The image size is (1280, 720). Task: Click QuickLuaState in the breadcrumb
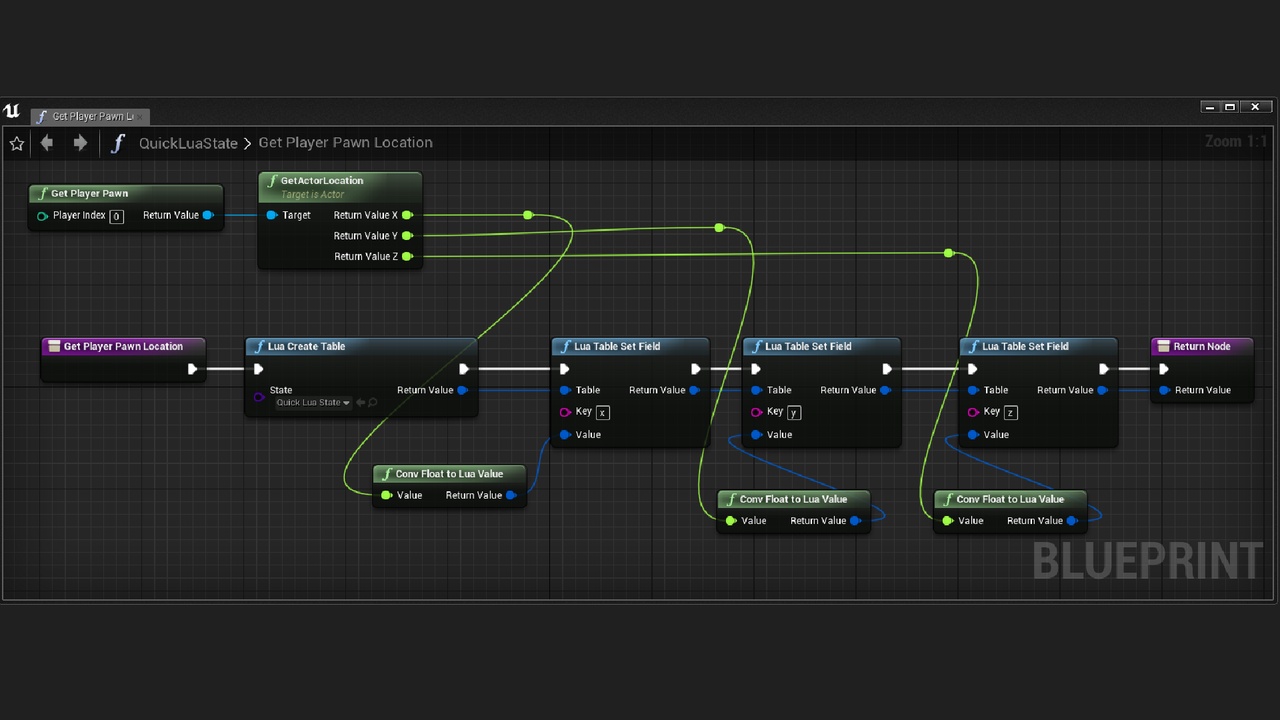click(x=188, y=143)
